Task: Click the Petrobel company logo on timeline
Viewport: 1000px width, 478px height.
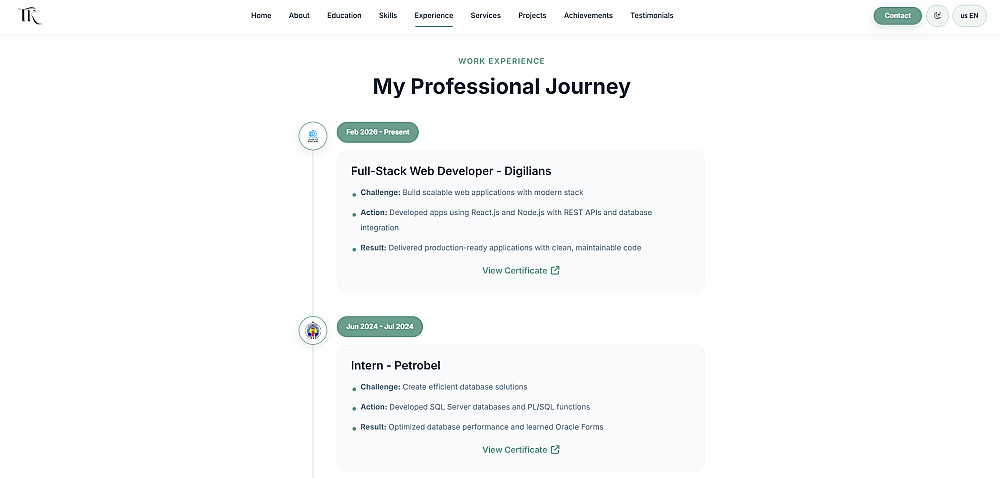Action: click(313, 330)
